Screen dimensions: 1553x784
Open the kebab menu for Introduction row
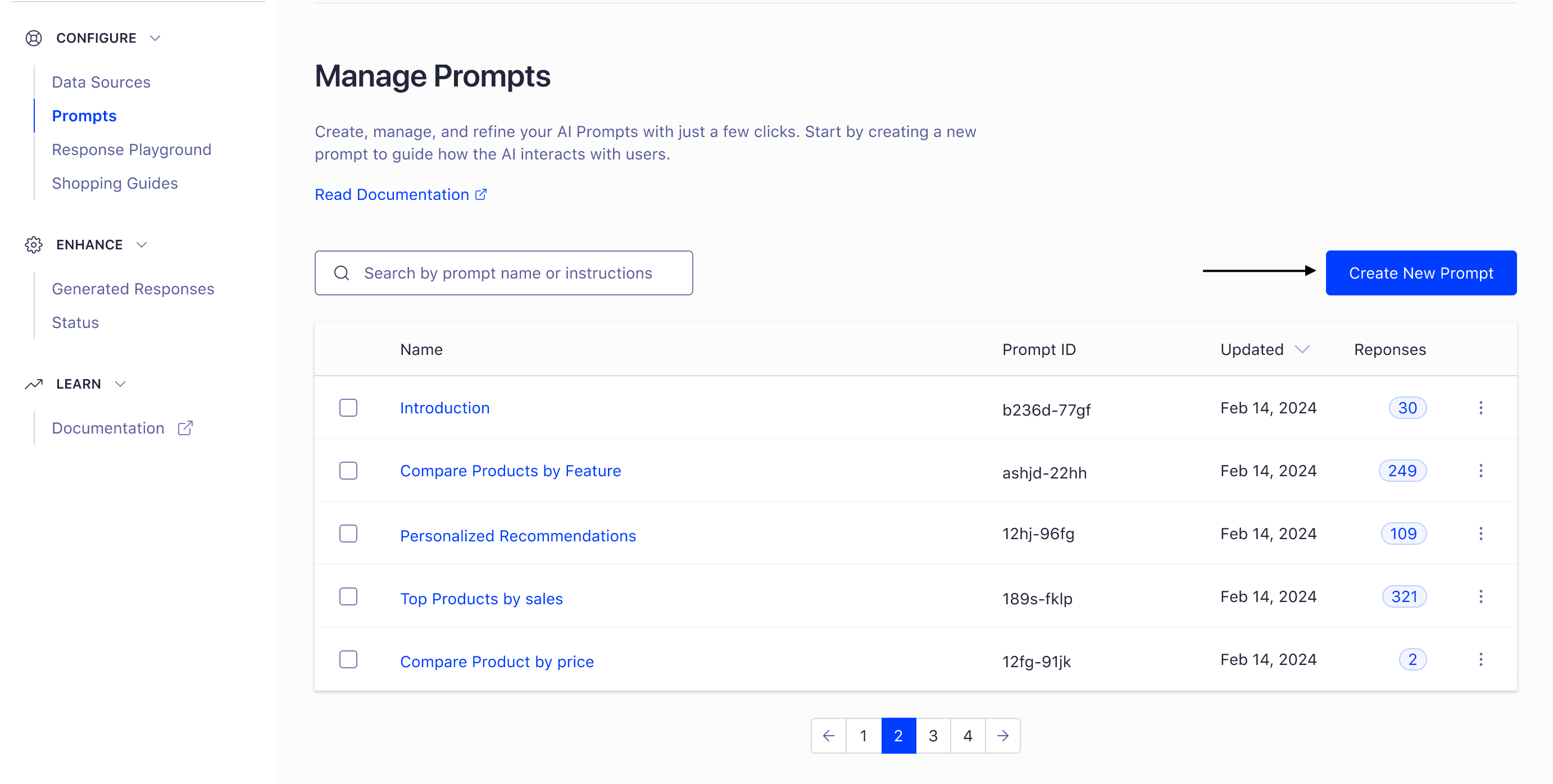tap(1482, 408)
